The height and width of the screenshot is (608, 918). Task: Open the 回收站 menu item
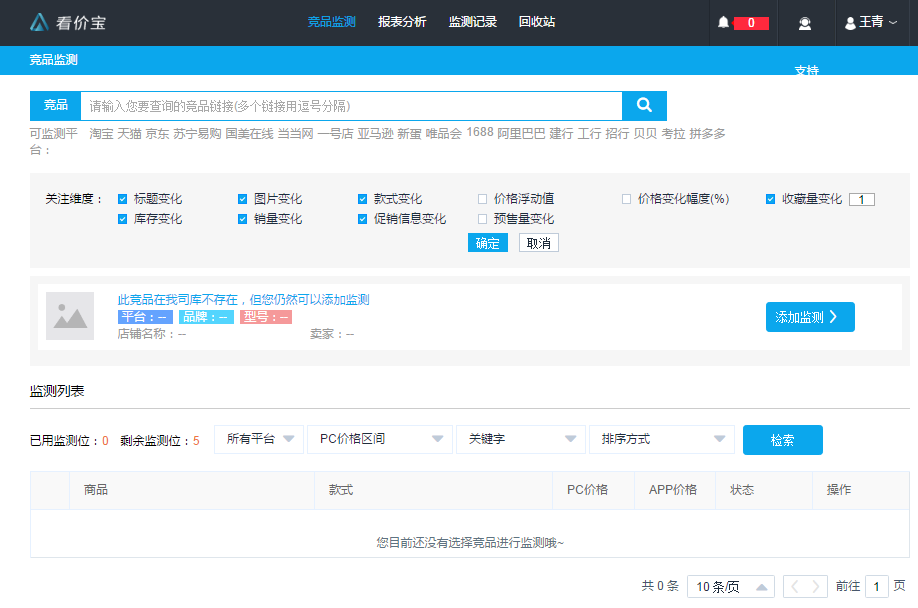click(537, 22)
